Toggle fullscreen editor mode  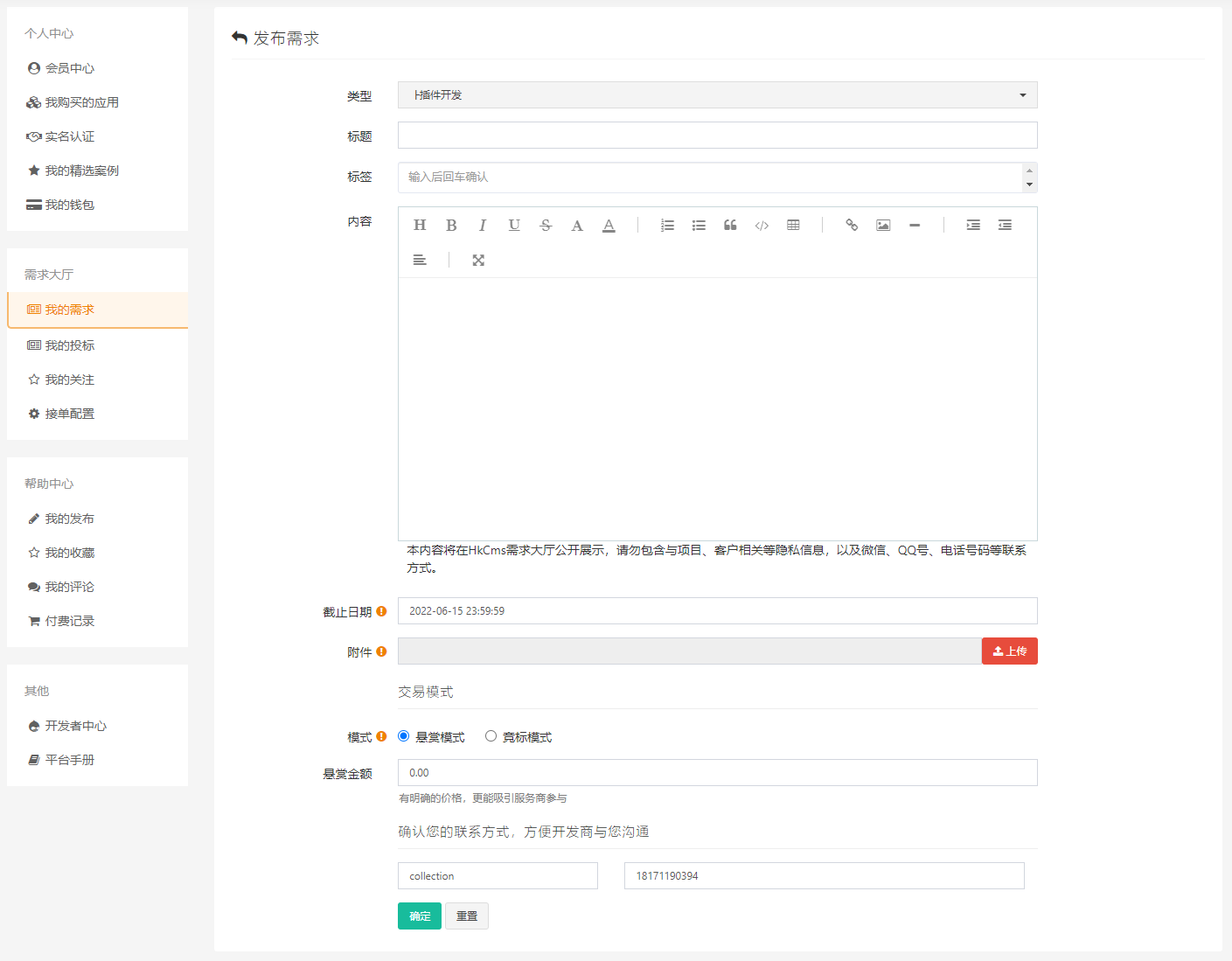tap(478, 261)
